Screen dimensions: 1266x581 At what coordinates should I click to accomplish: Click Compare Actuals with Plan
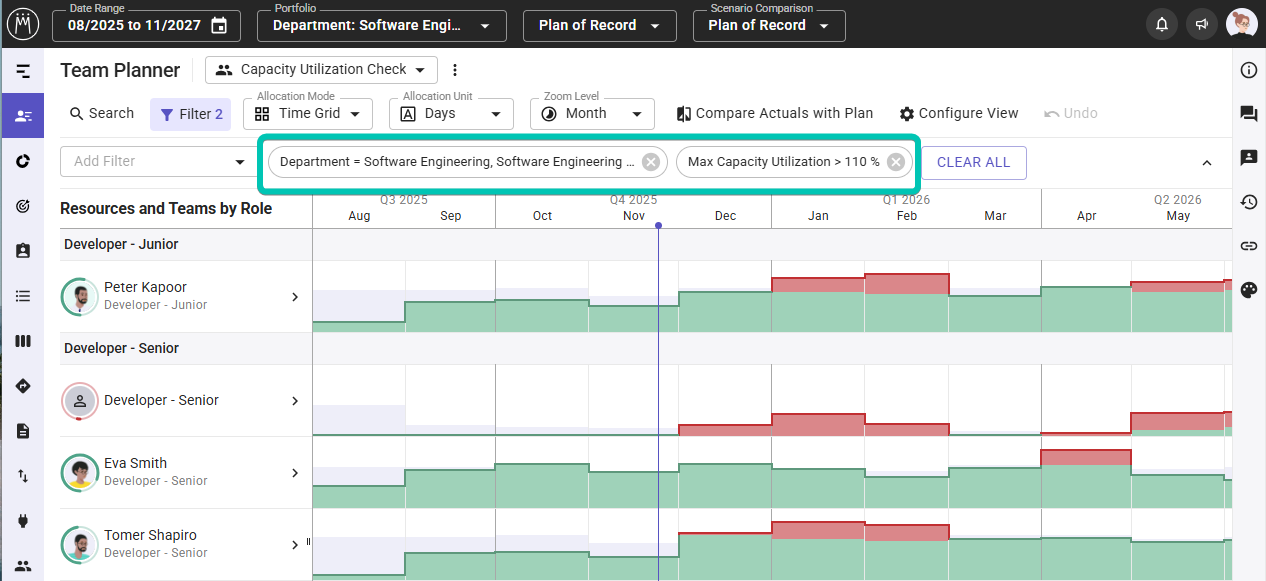pos(774,114)
